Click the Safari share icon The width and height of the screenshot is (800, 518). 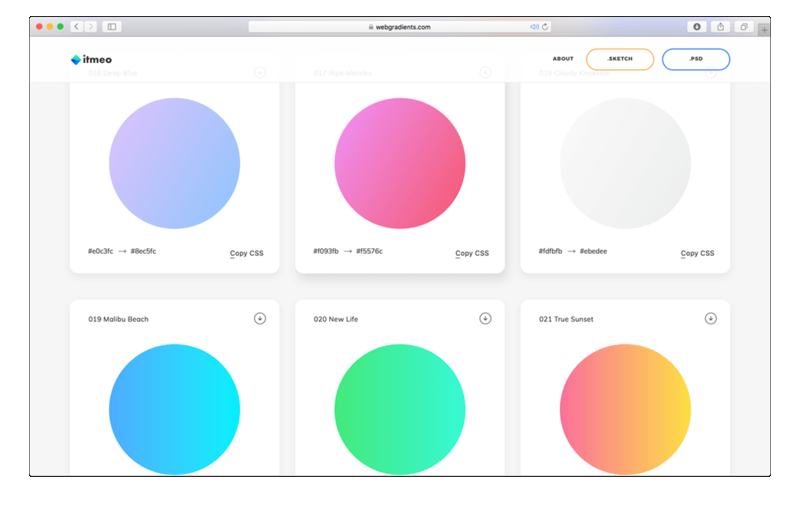point(720,27)
